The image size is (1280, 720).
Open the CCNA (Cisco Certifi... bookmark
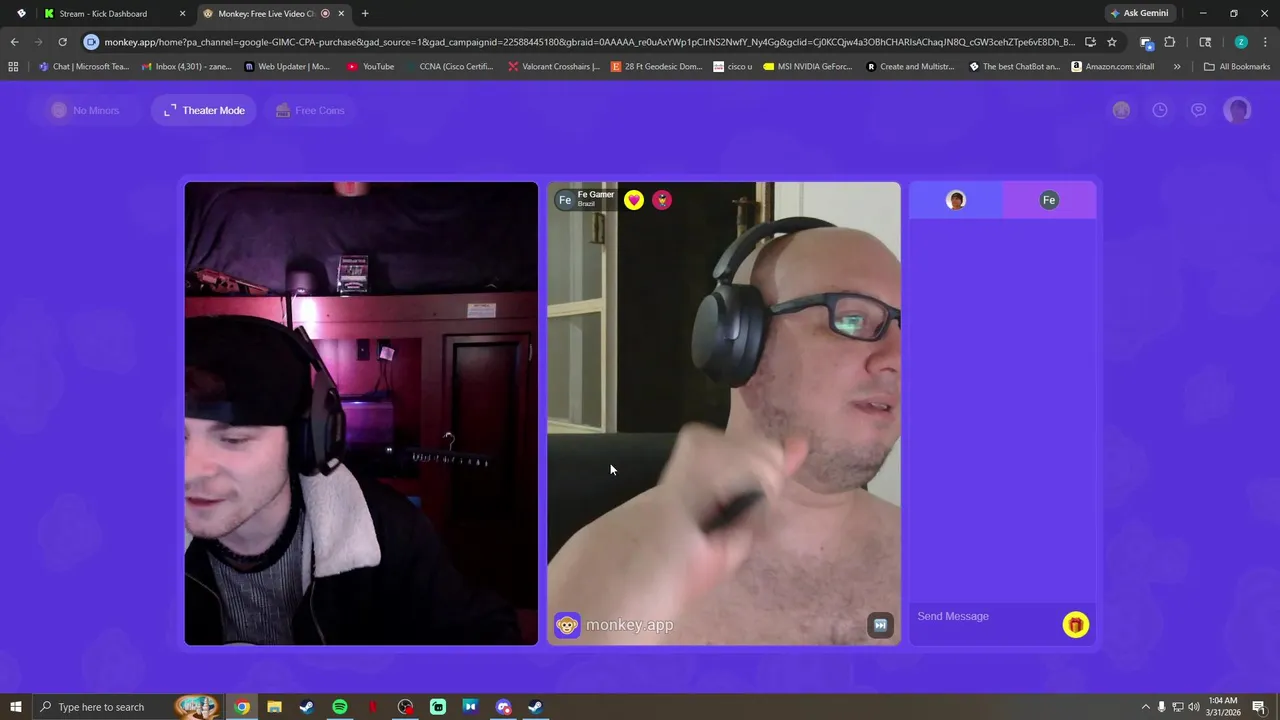(x=449, y=67)
